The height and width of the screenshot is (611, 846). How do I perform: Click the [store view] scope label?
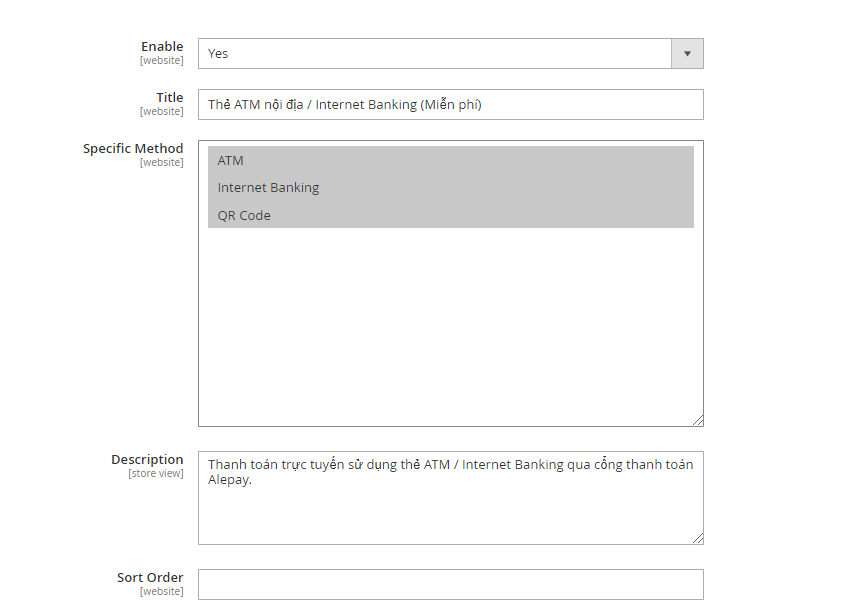[x=155, y=473]
